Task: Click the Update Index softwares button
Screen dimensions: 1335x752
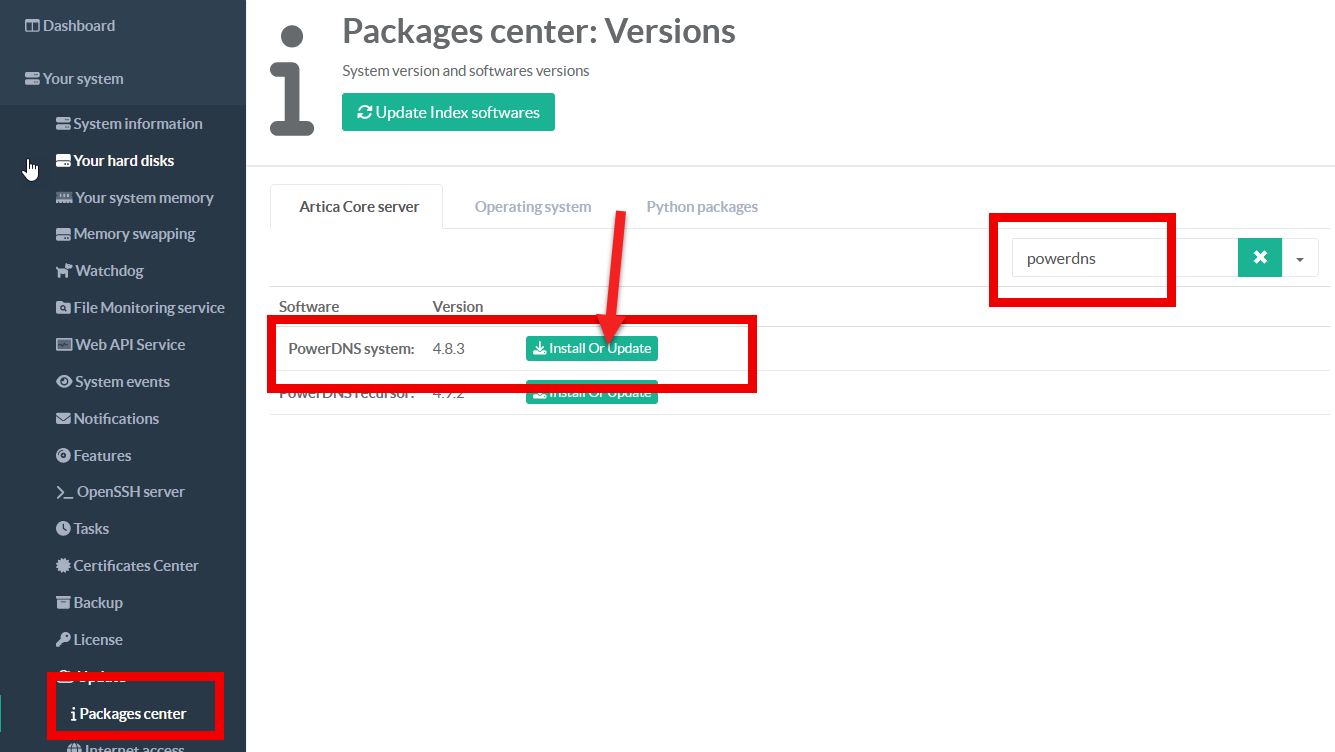Action: (448, 112)
